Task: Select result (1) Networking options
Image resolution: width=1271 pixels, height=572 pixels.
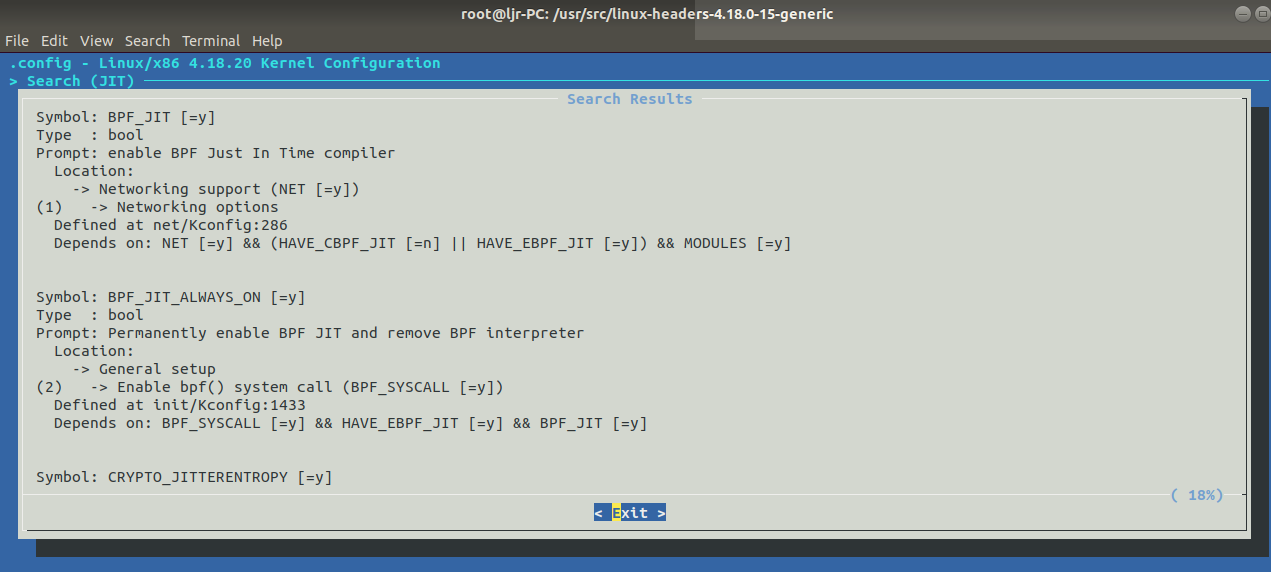Action: 157,207
